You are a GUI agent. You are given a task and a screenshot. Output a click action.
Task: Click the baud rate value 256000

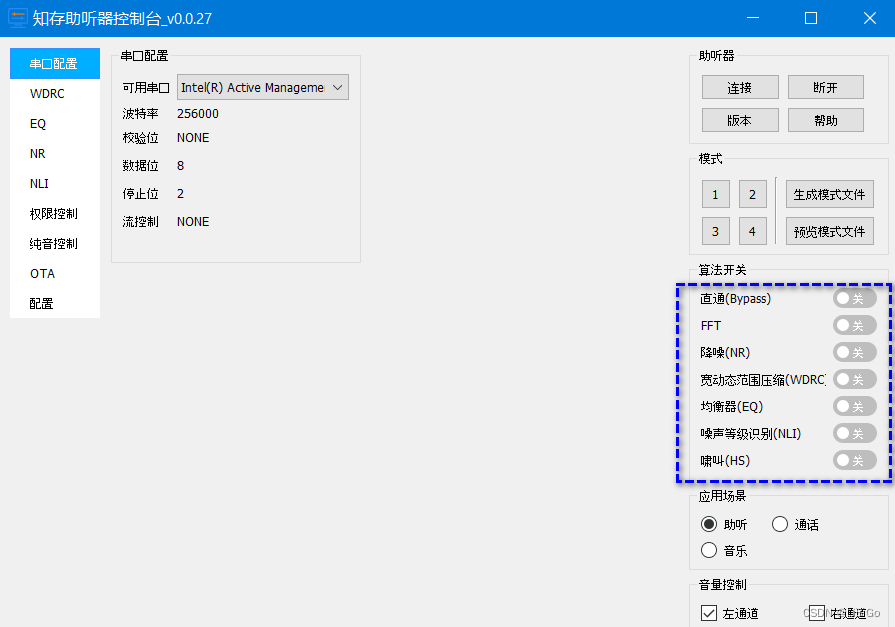tap(197, 114)
